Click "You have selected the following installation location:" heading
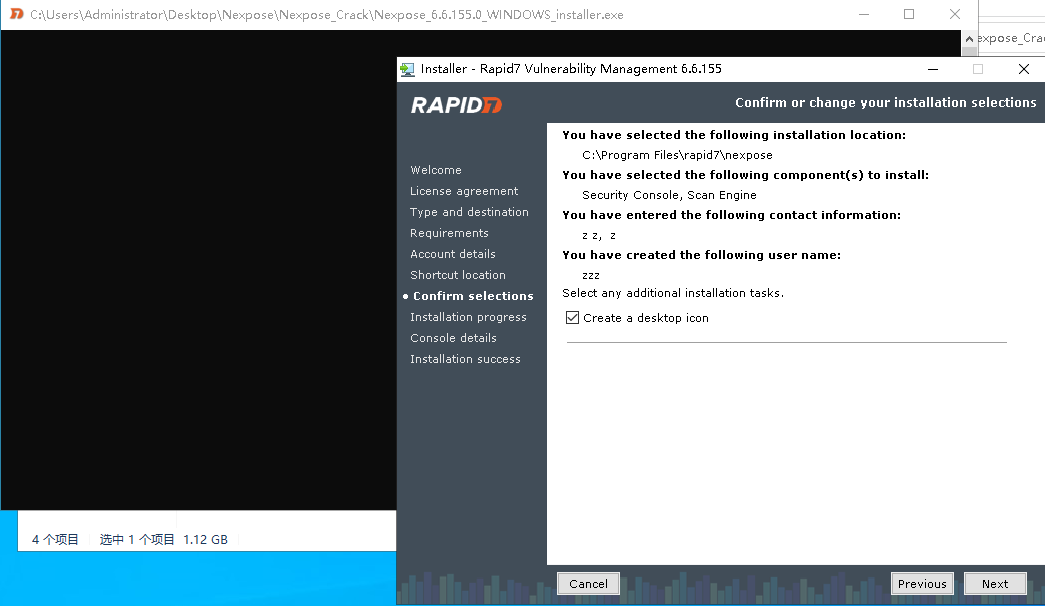 point(734,135)
